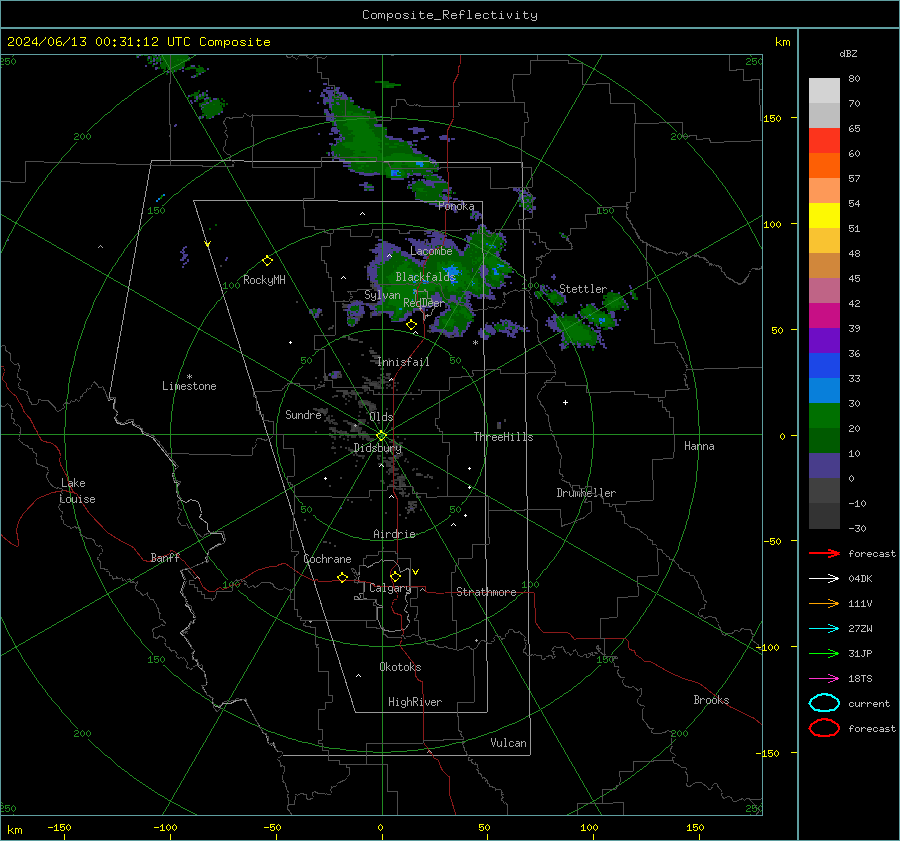The height and width of the screenshot is (841, 900).
Task: Click the Strathmore city label
Action: pyautogui.click(x=486, y=592)
